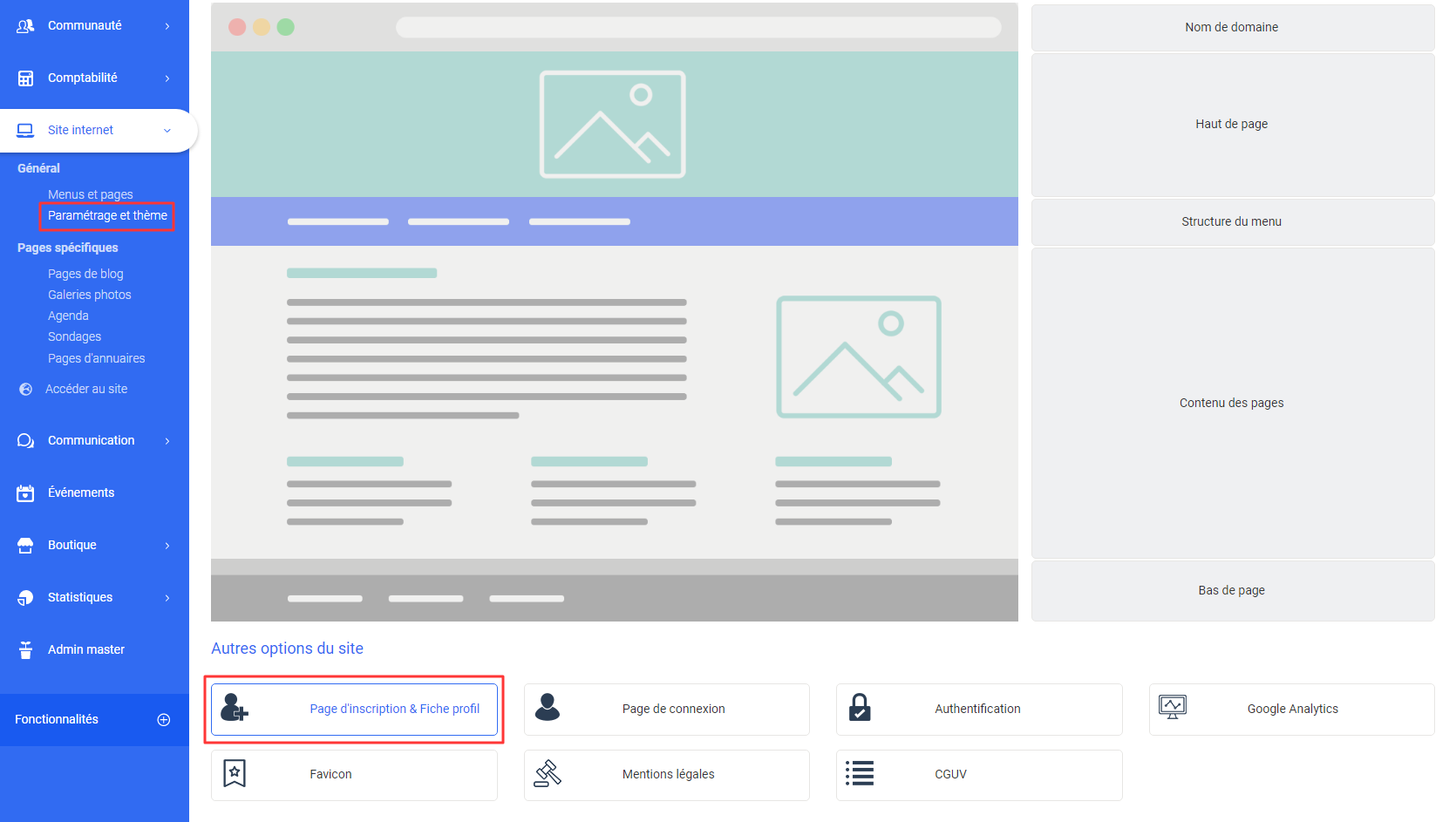
Task: Click the Bas de page button
Action: pos(1232,590)
